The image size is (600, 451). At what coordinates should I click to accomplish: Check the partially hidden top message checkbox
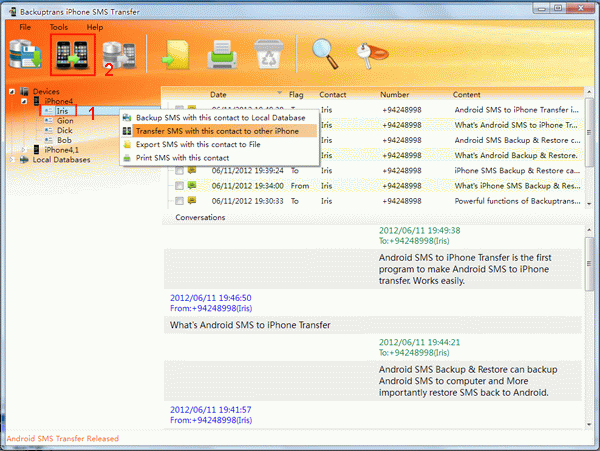click(x=179, y=108)
